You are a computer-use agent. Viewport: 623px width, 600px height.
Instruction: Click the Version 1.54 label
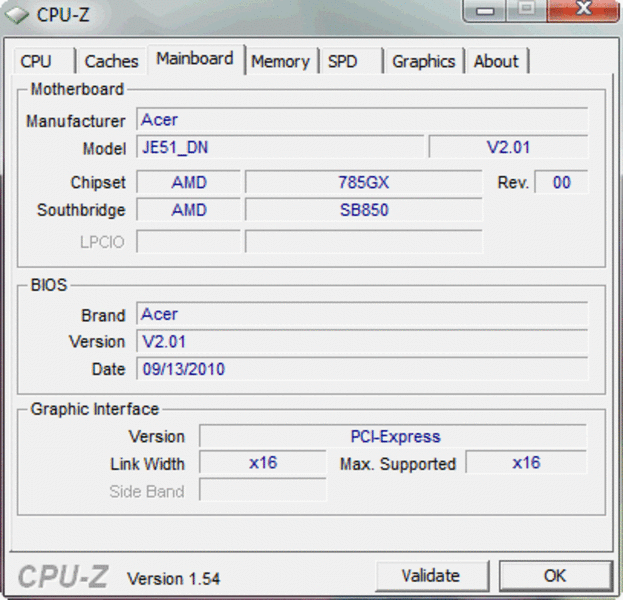(174, 579)
